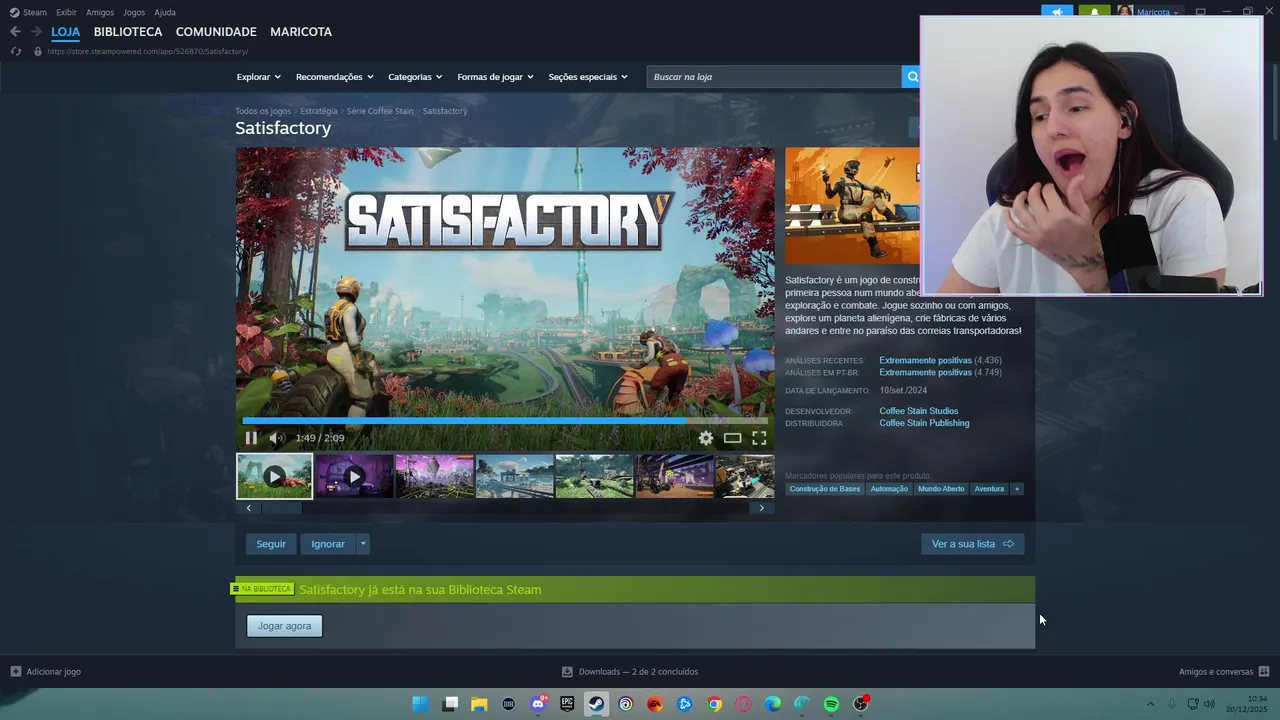Click the store search magnifier button
The height and width of the screenshot is (720, 1280).
tap(911, 77)
